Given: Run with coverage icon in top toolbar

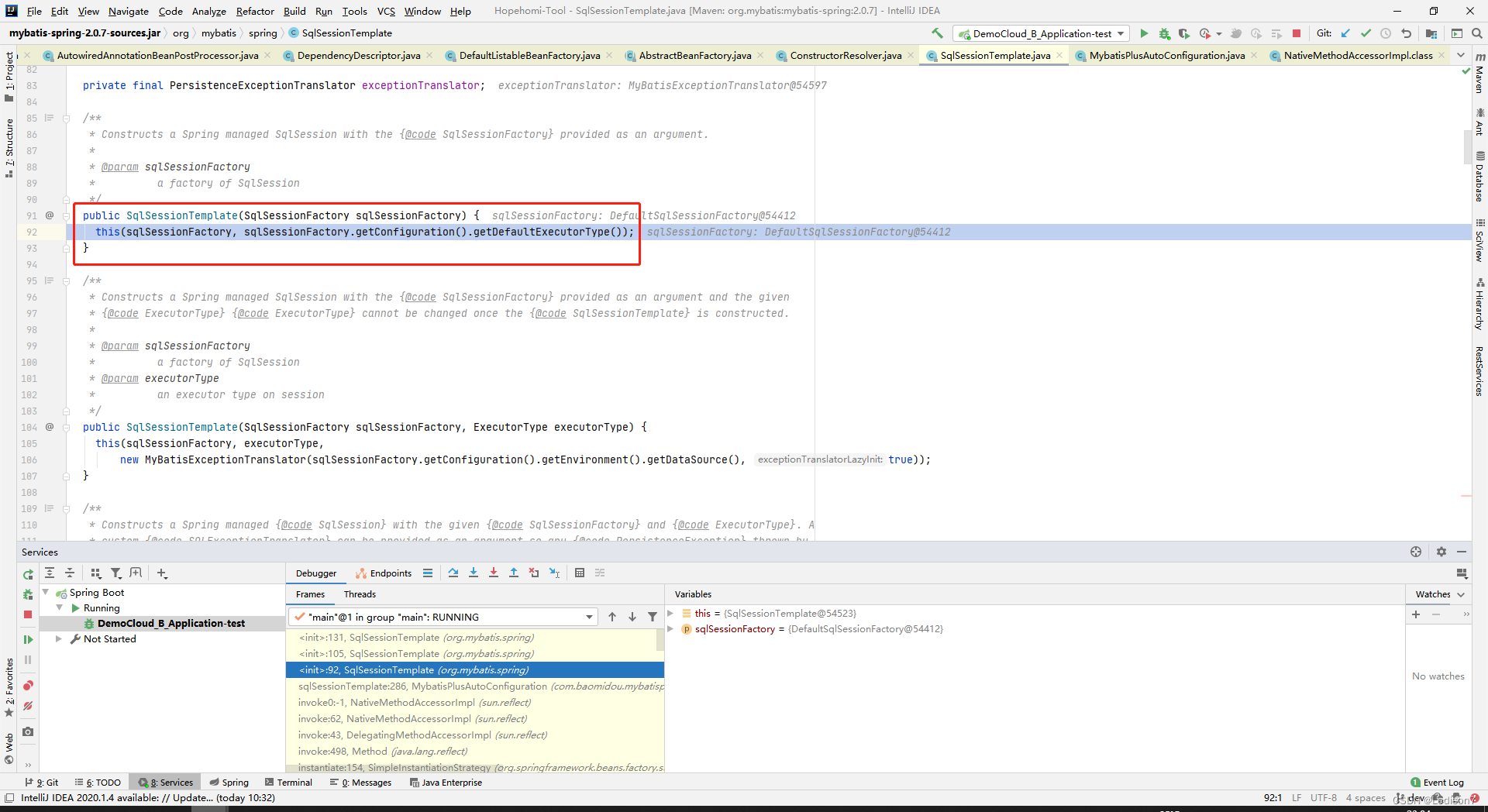Looking at the screenshot, I should 1183,33.
